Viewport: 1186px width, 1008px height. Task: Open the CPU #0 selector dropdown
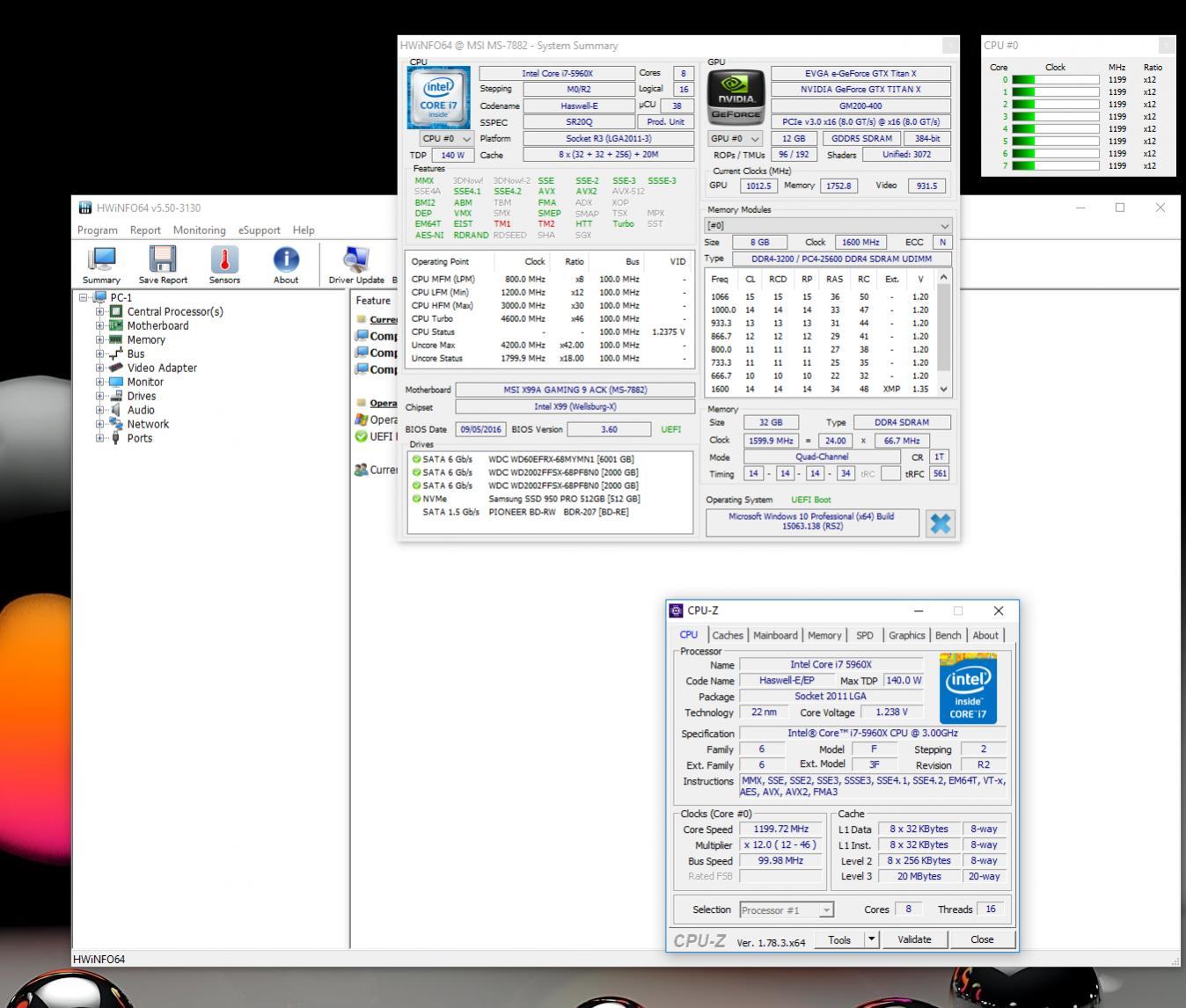point(447,139)
